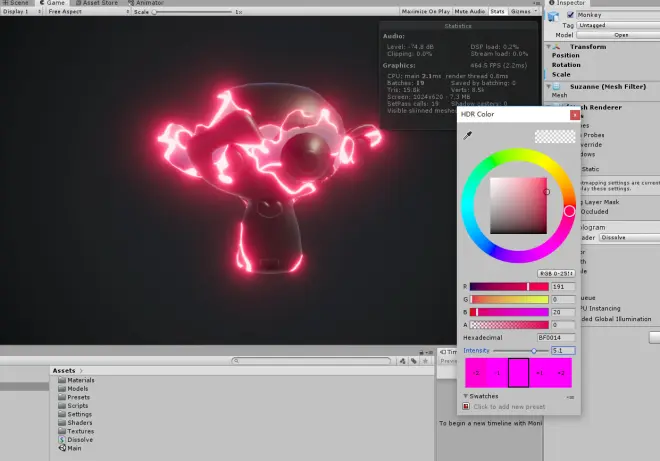Click the search-by-type filter icon
Viewport: 660px width, 461px height.
point(403,361)
